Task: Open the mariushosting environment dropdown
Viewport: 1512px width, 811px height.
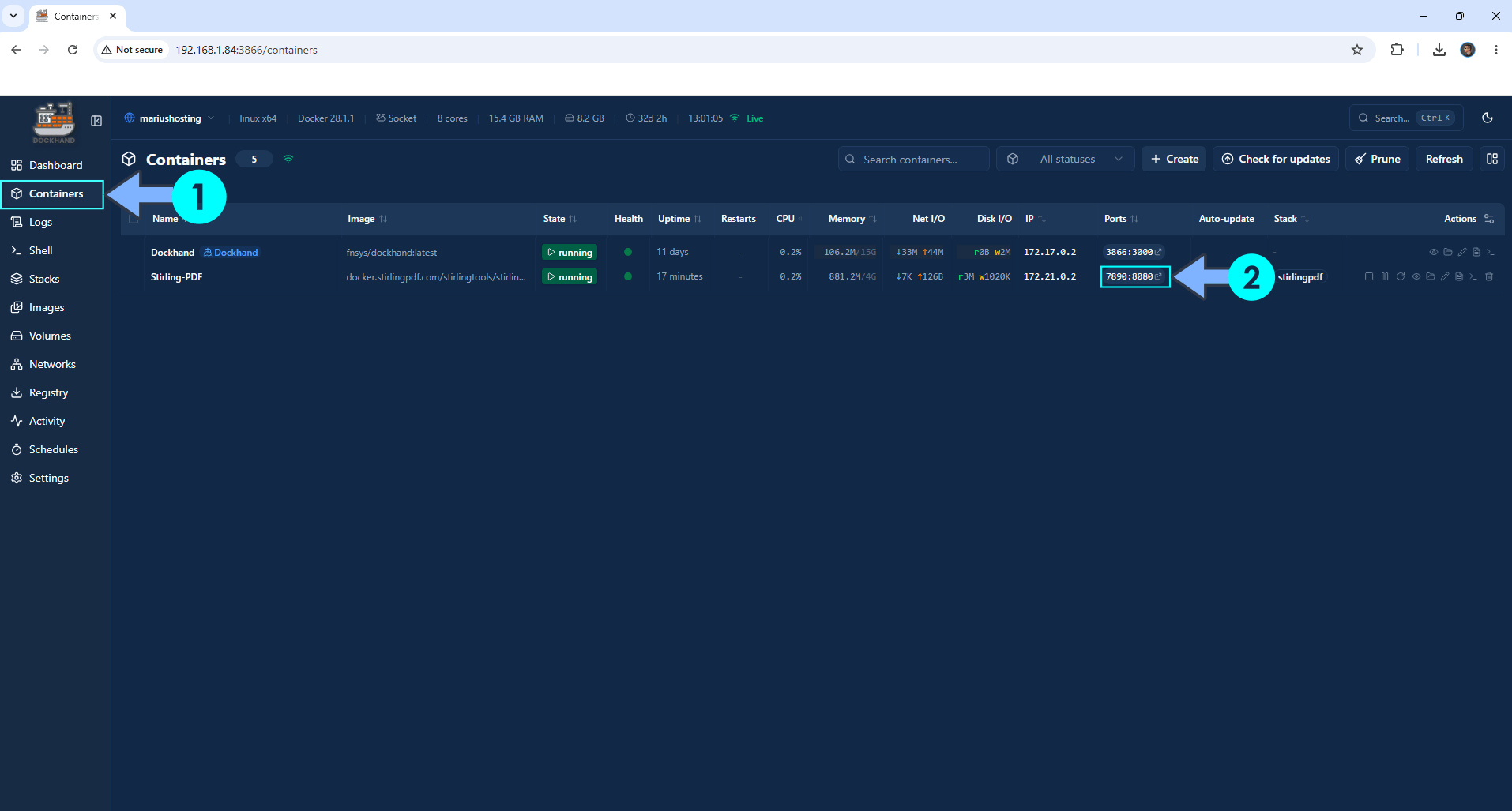Action: coord(169,118)
